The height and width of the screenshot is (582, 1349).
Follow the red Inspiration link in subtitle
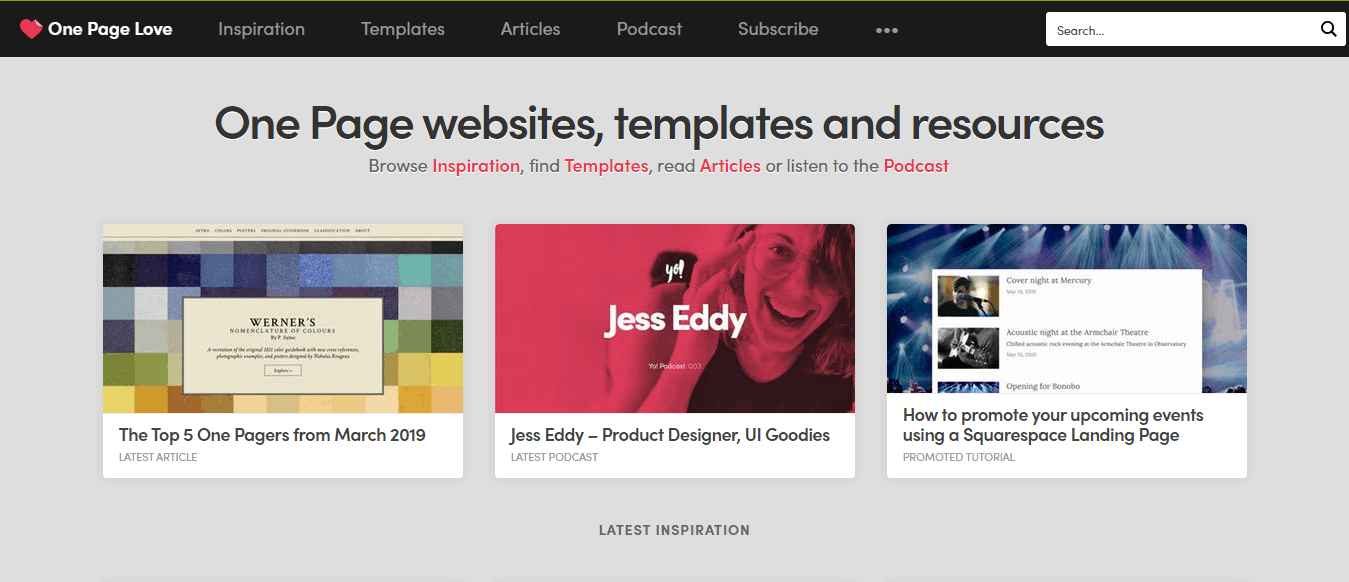pyautogui.click(x=476, y=166)
